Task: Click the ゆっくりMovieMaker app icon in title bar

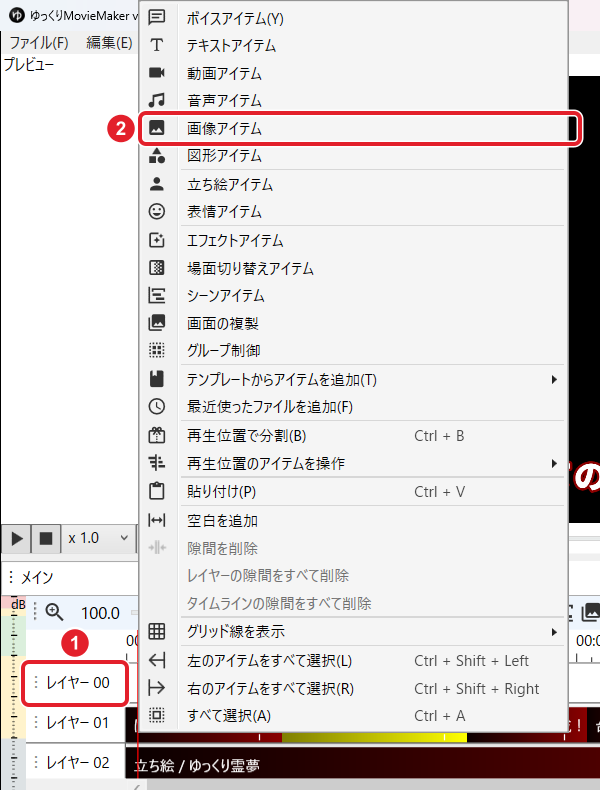Action: pos(16,16)
